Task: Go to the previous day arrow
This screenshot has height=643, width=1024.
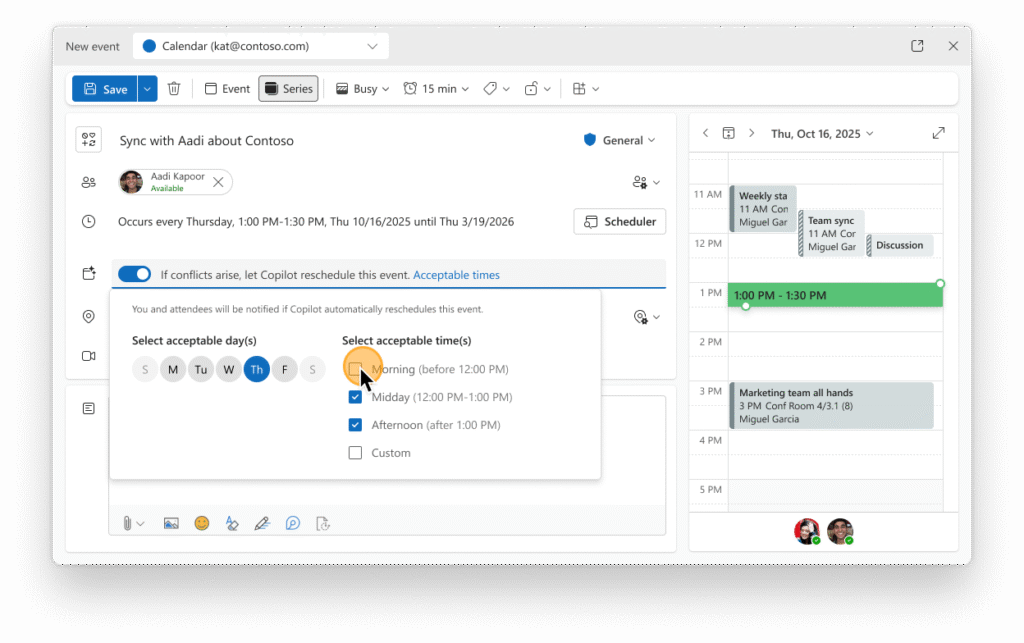Action: [705, 134]
